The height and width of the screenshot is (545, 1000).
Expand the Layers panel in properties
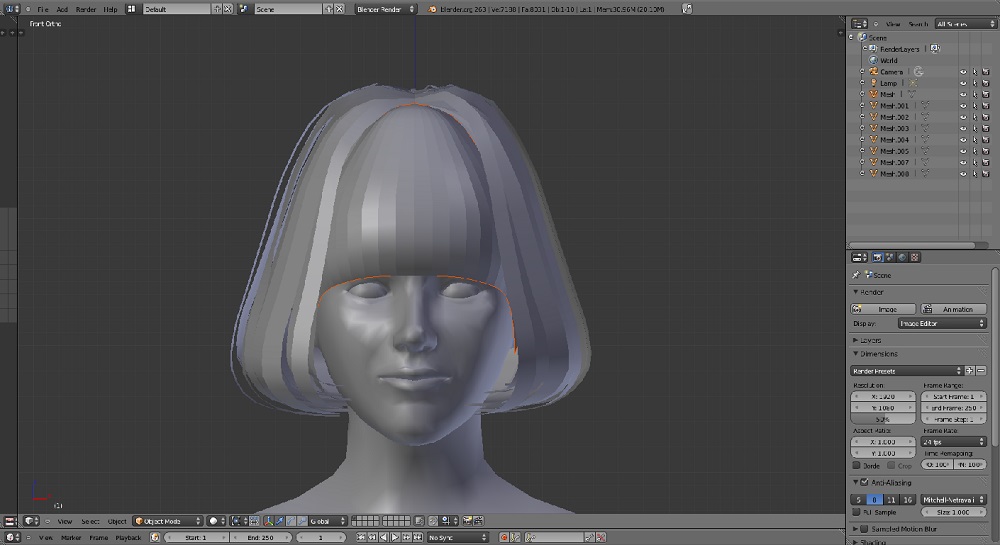pos(871,340)
